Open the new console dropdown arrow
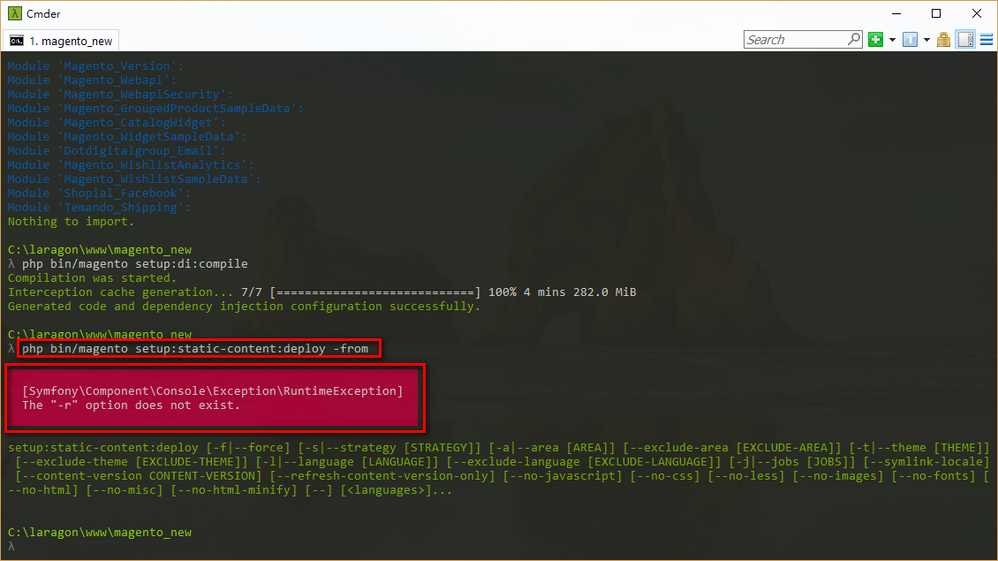The width and height of the screenshot is (998, 561). pos(892,40)
